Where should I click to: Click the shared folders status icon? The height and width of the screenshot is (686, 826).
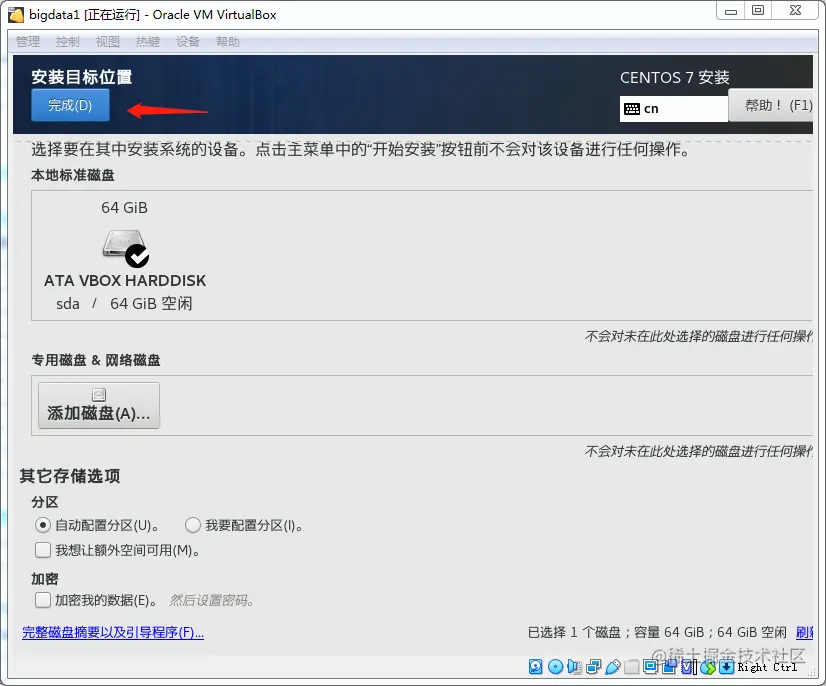point(631,667)
